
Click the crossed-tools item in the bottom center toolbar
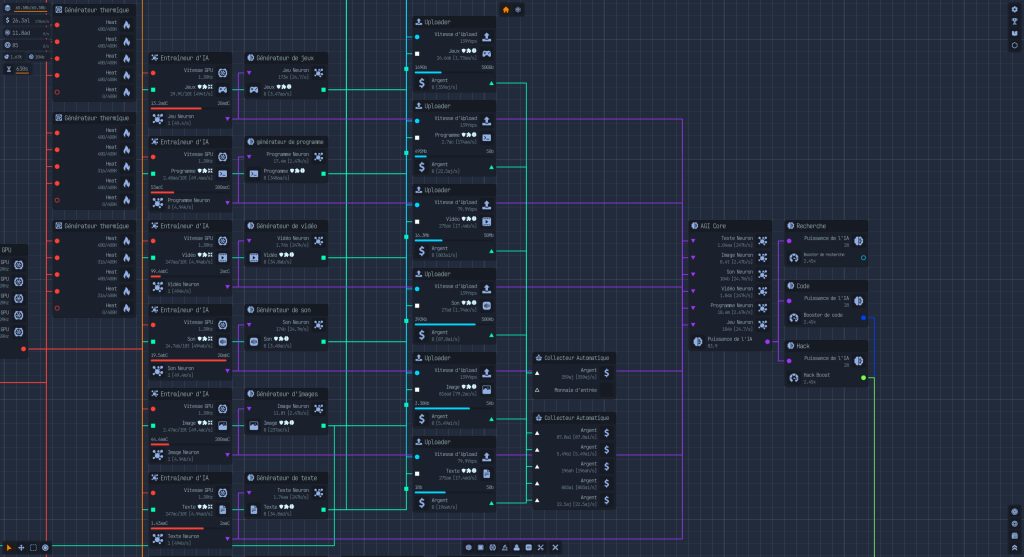click(541, 547)
